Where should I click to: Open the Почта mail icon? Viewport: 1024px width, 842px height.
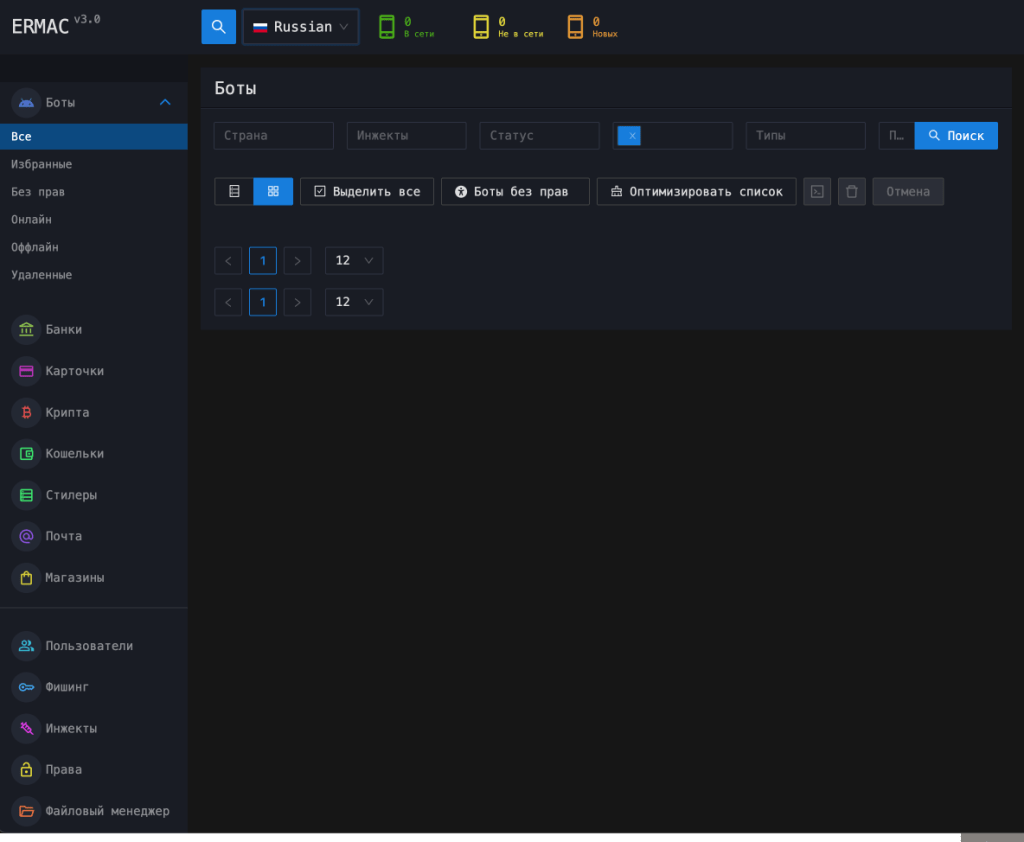pyautogui.click(x=26, y=536)
